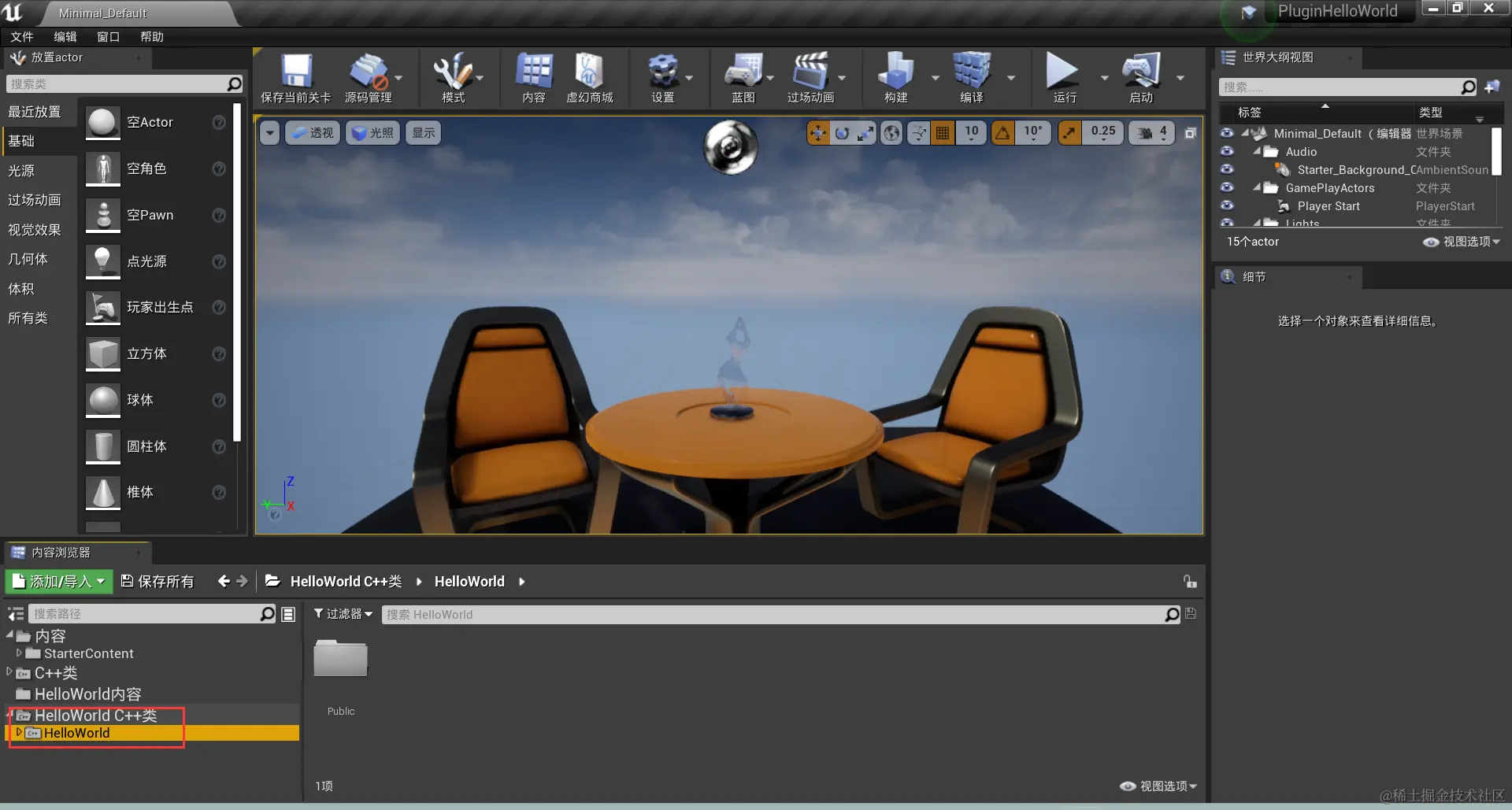Maximize or restore the viewport

tap(1191, 133)
